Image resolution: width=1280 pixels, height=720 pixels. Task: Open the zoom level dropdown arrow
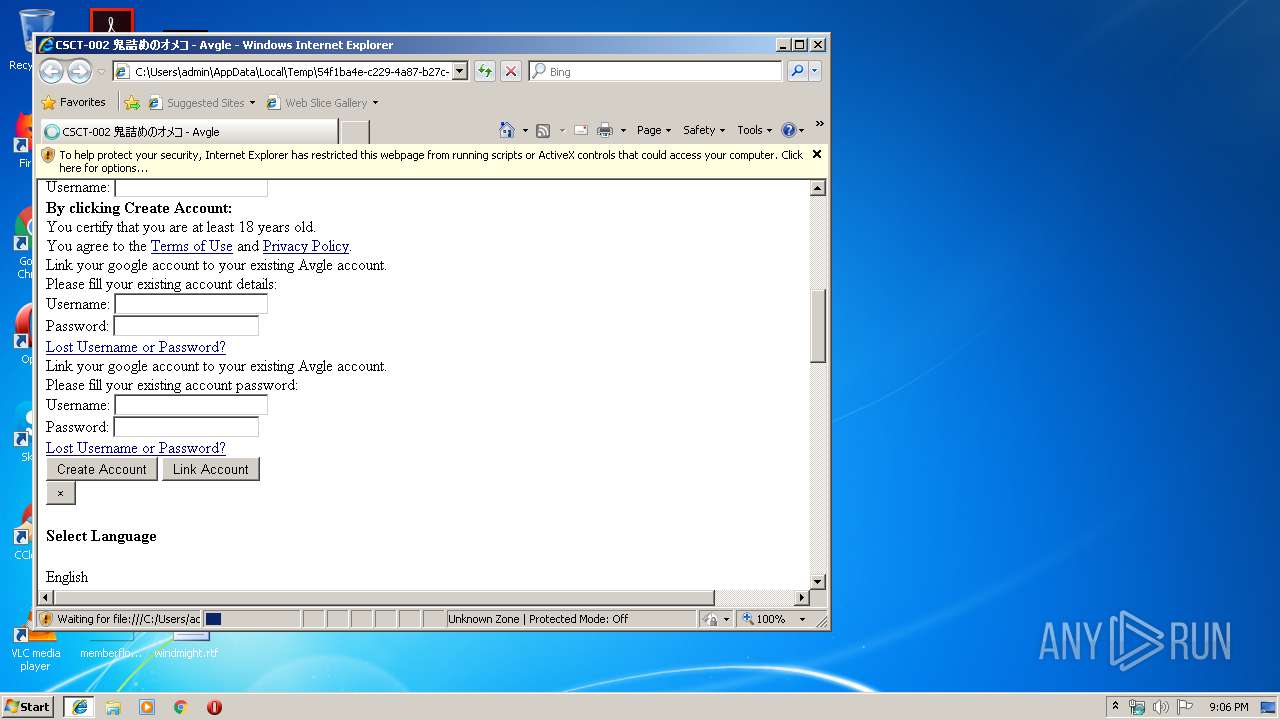tap(801, 619)
